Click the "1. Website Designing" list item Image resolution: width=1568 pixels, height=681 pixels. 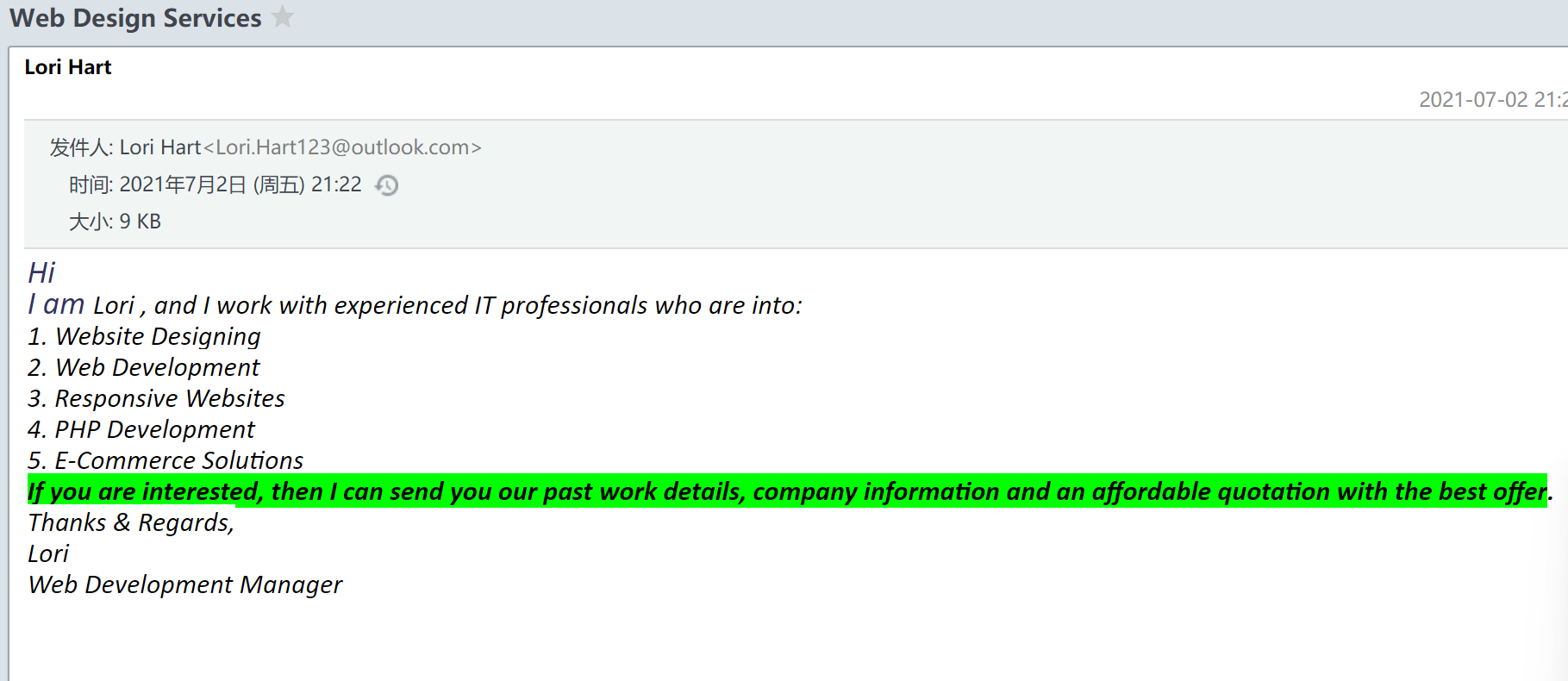(144, 336)
